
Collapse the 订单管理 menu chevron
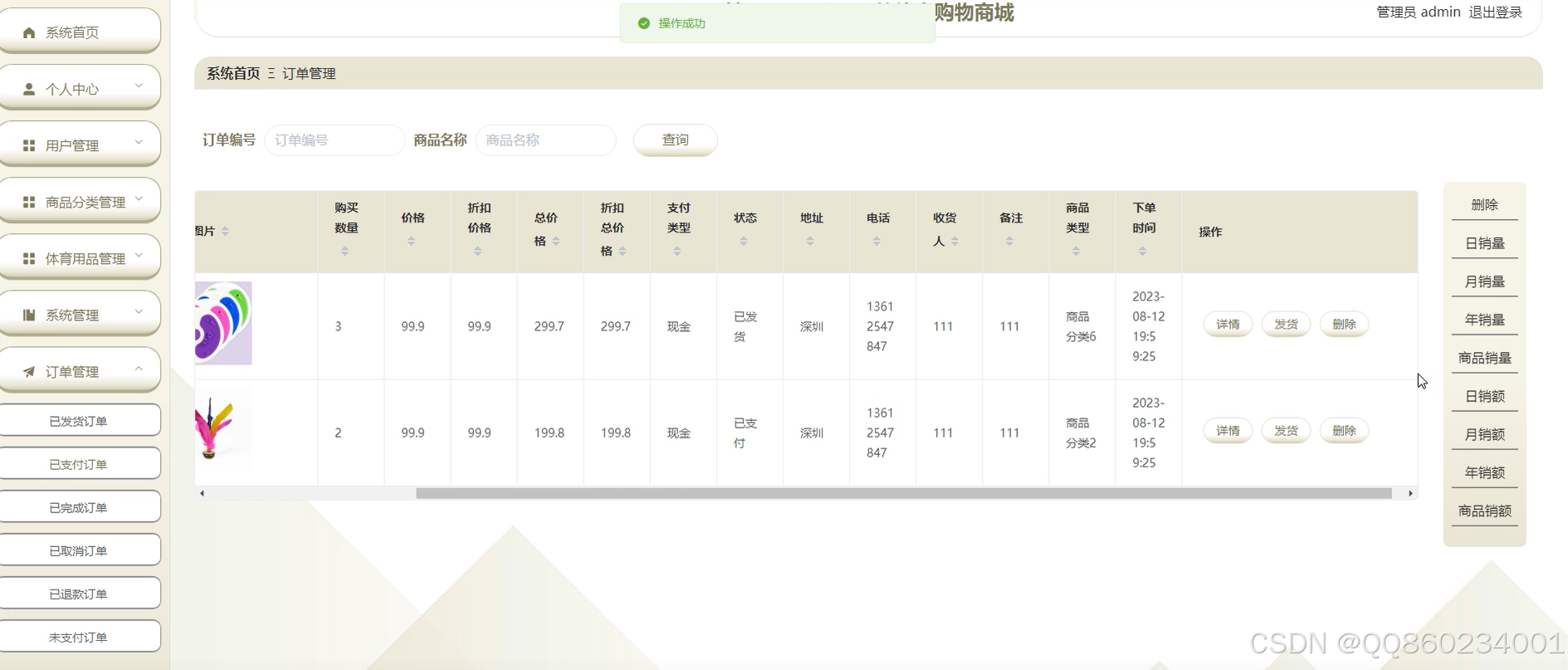[139, 368]
